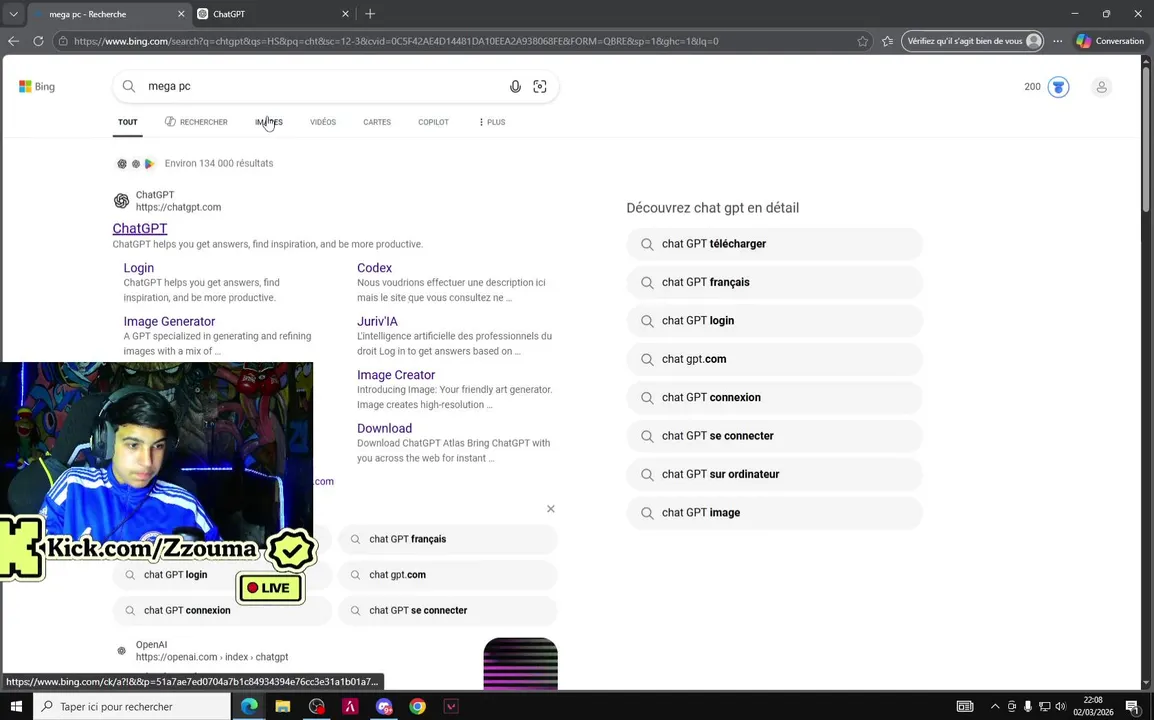This screenshot has height=720, width=1154.
Task: Open the notification center icon
Action: (1133, 706)
